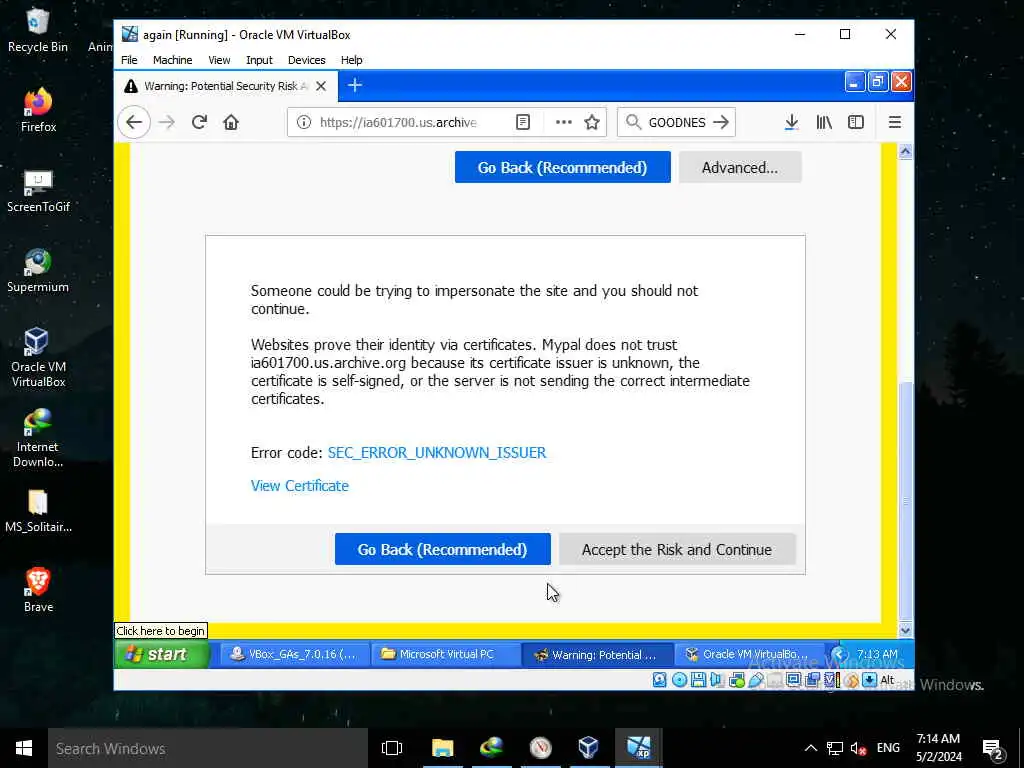1024x768 pixels.
Task: Click CPU/virtualization chip icon in VirtualBox status bar
Action: (x=831, y=680)
